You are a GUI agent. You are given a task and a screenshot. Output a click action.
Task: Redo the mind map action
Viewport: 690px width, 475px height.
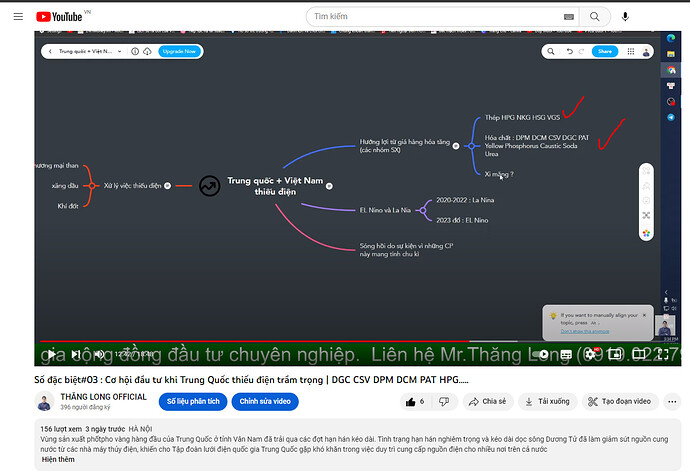tap(581, 52)
